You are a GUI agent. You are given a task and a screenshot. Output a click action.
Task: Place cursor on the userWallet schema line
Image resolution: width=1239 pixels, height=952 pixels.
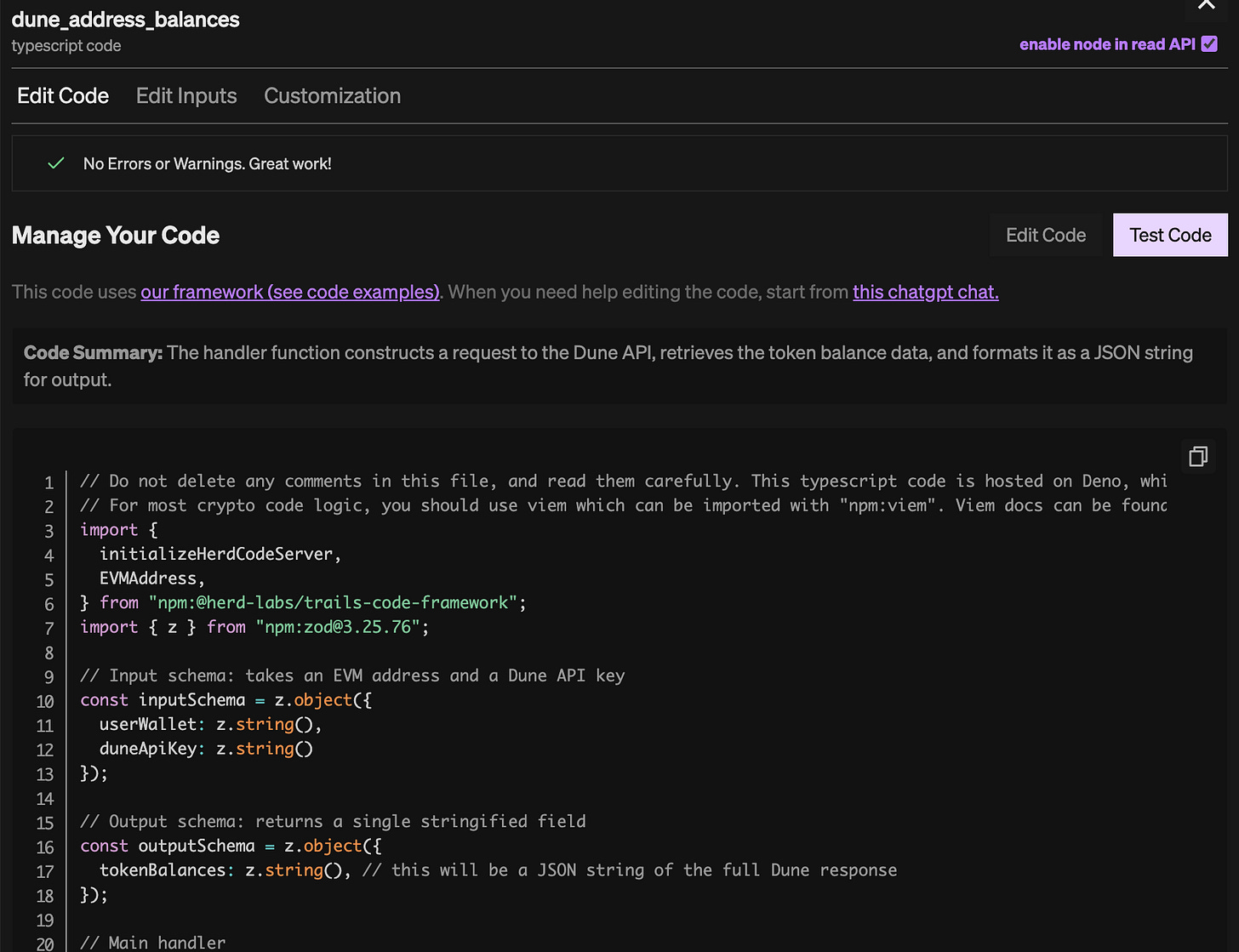(x=209, y=725)
